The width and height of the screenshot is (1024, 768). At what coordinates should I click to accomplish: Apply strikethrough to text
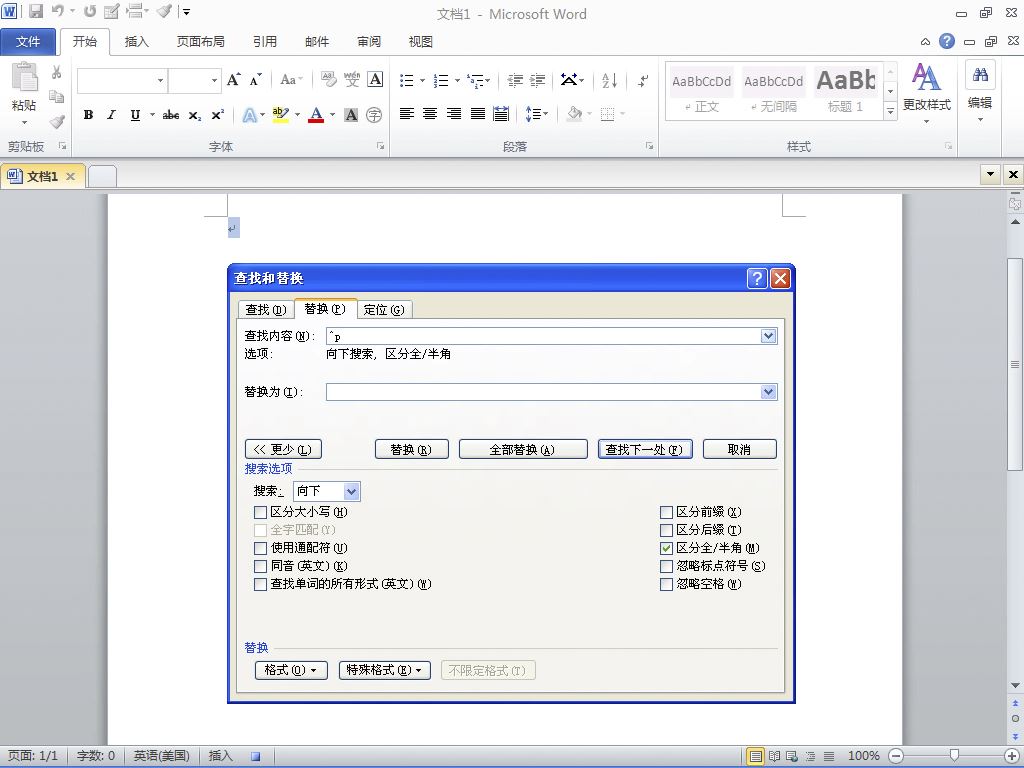click(x=170, y=115)
